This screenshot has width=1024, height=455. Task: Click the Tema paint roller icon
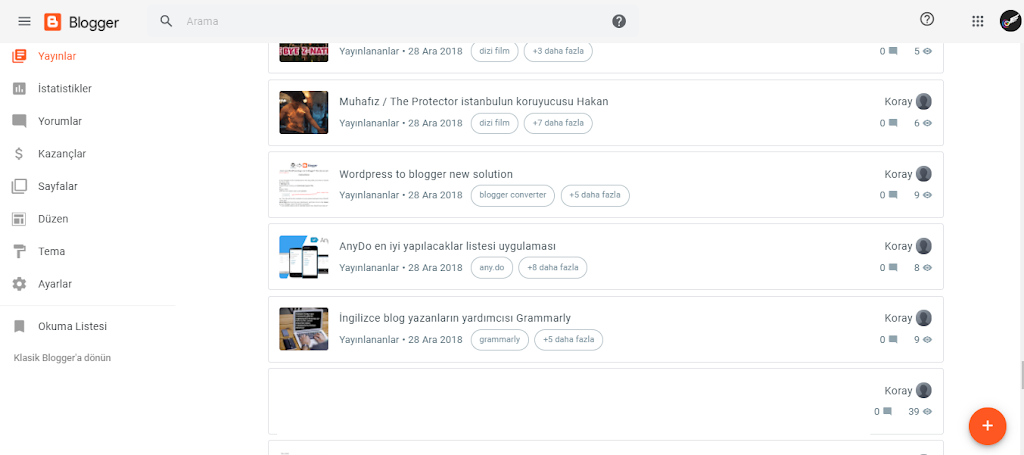pyautogui.click(x=20, y=251)
